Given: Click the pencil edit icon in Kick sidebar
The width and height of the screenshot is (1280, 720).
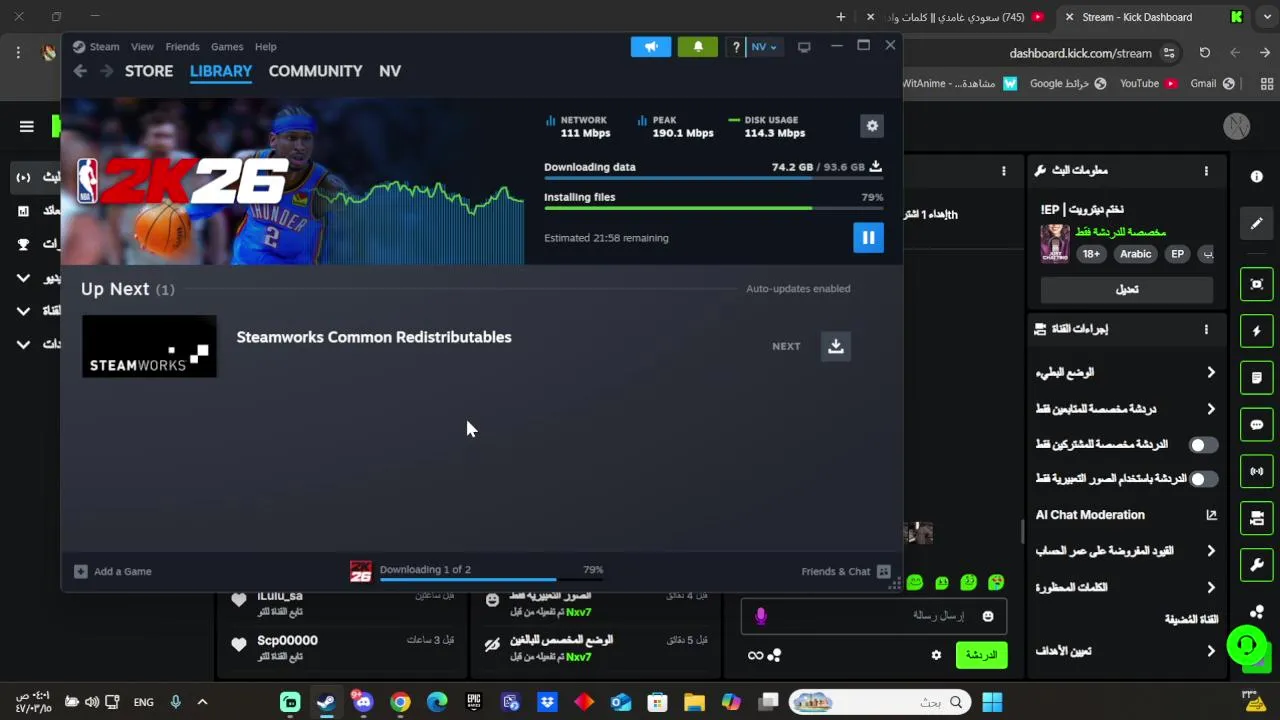Looking at the screenshot, I should [1257, 224].
